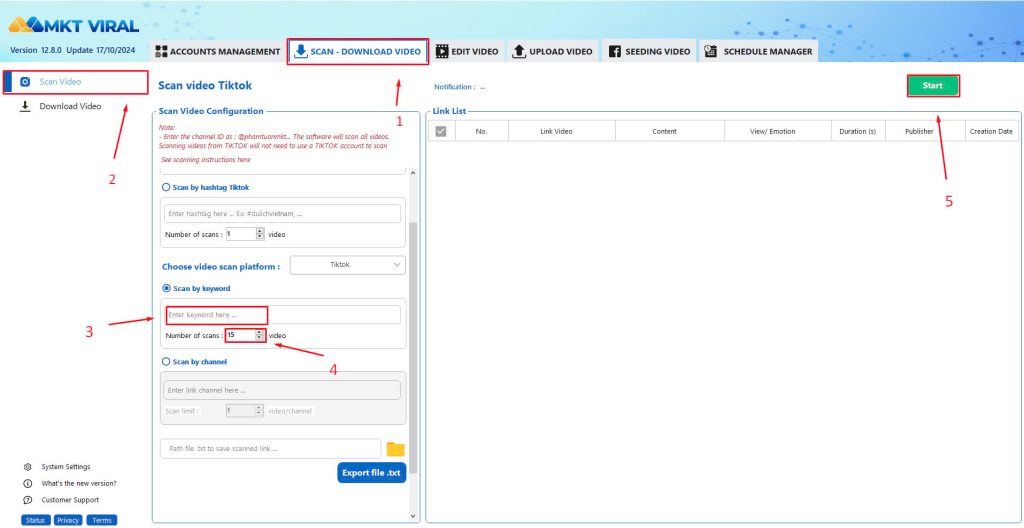1024x528 pixels.
Task: Go to the Upload Video tab
Action: [x=552, y=52]
